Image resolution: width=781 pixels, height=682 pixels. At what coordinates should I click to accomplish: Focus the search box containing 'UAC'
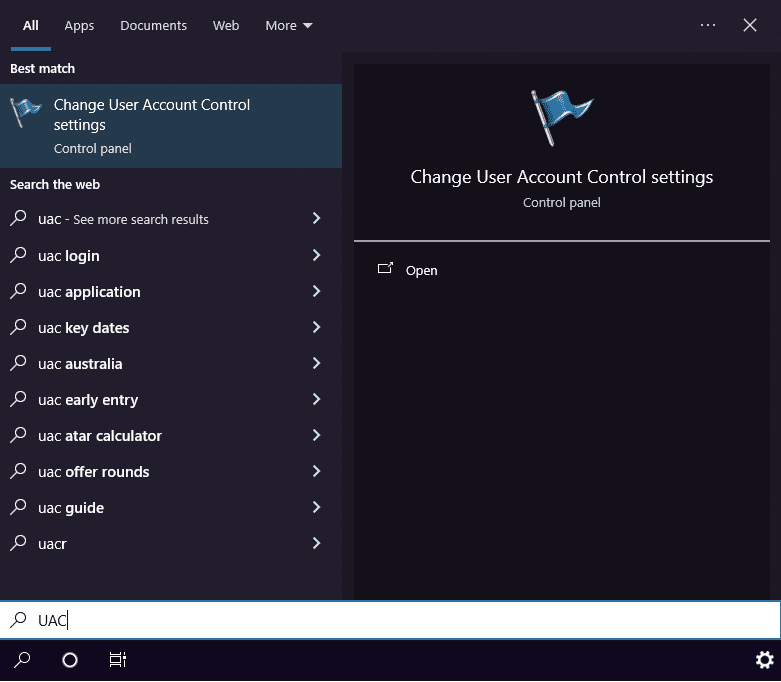(x=390, y=620)
